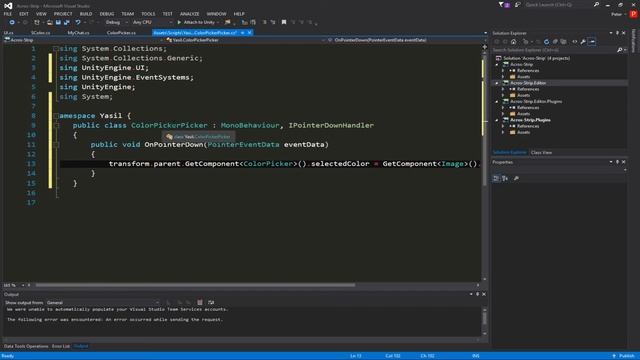This screenshot has height=360, width=640.
Task: Open the HELP menu
Action: pyautogui.click(x=239, y=14)
